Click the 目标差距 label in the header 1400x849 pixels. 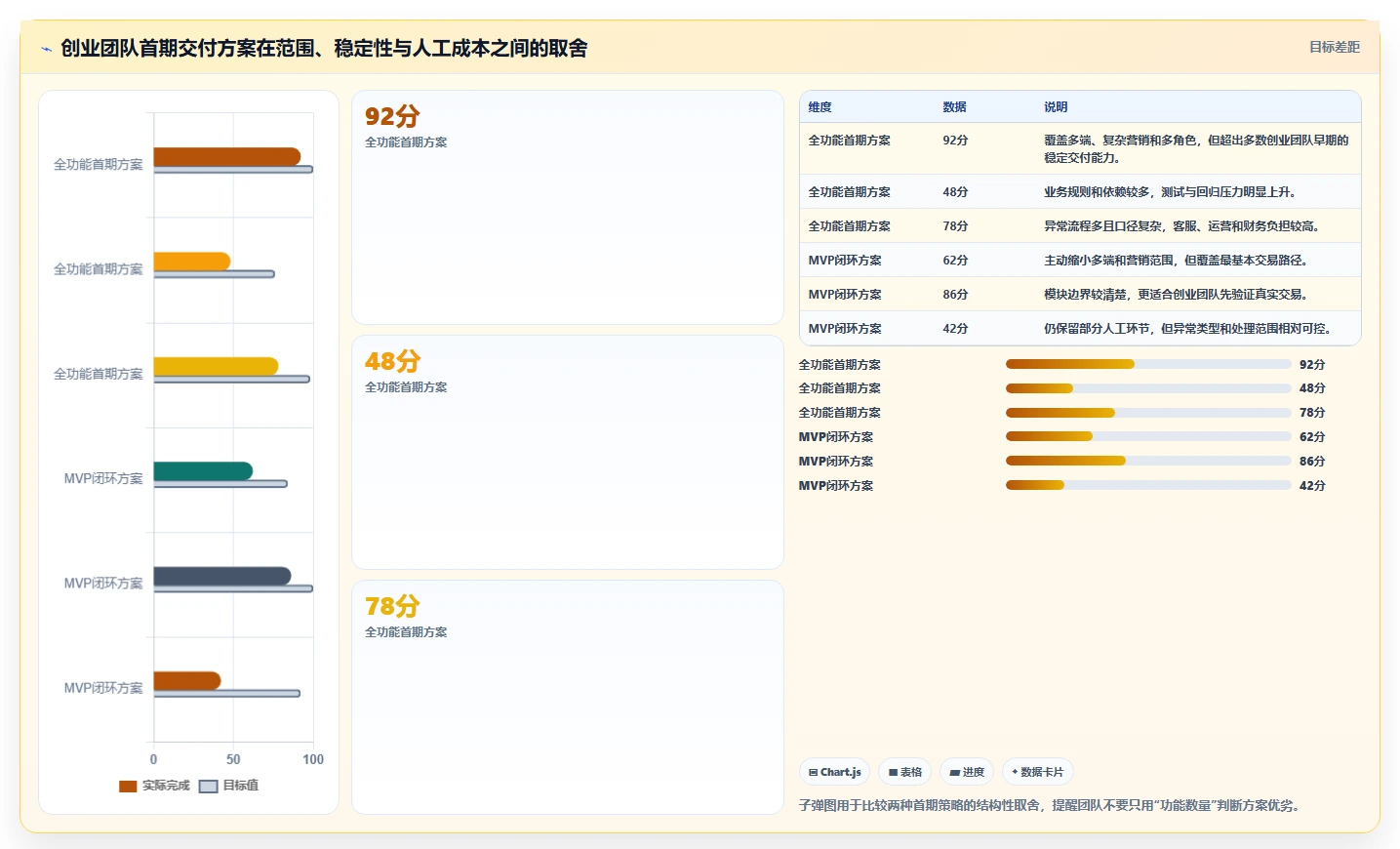1334,47
